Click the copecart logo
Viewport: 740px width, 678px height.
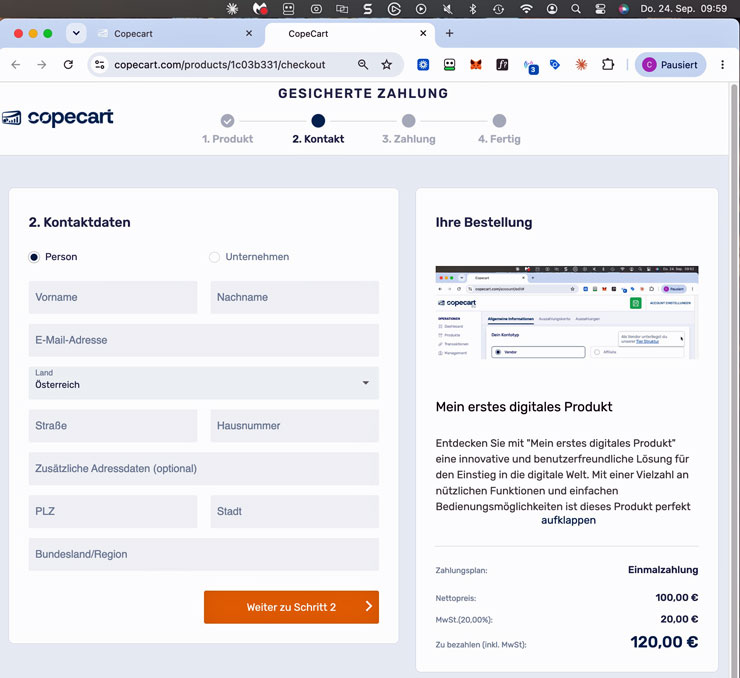tap(58, 117)
